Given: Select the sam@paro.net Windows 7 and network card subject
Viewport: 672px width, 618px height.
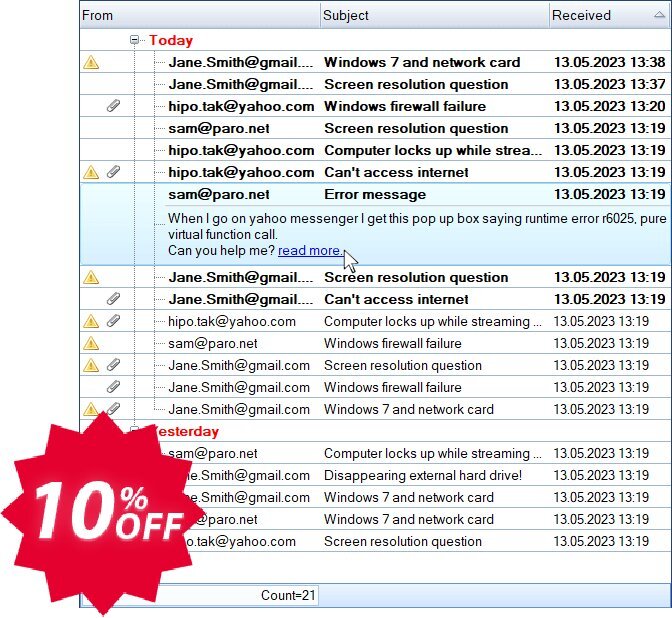Looking at the screenshot, I should 409,519.
